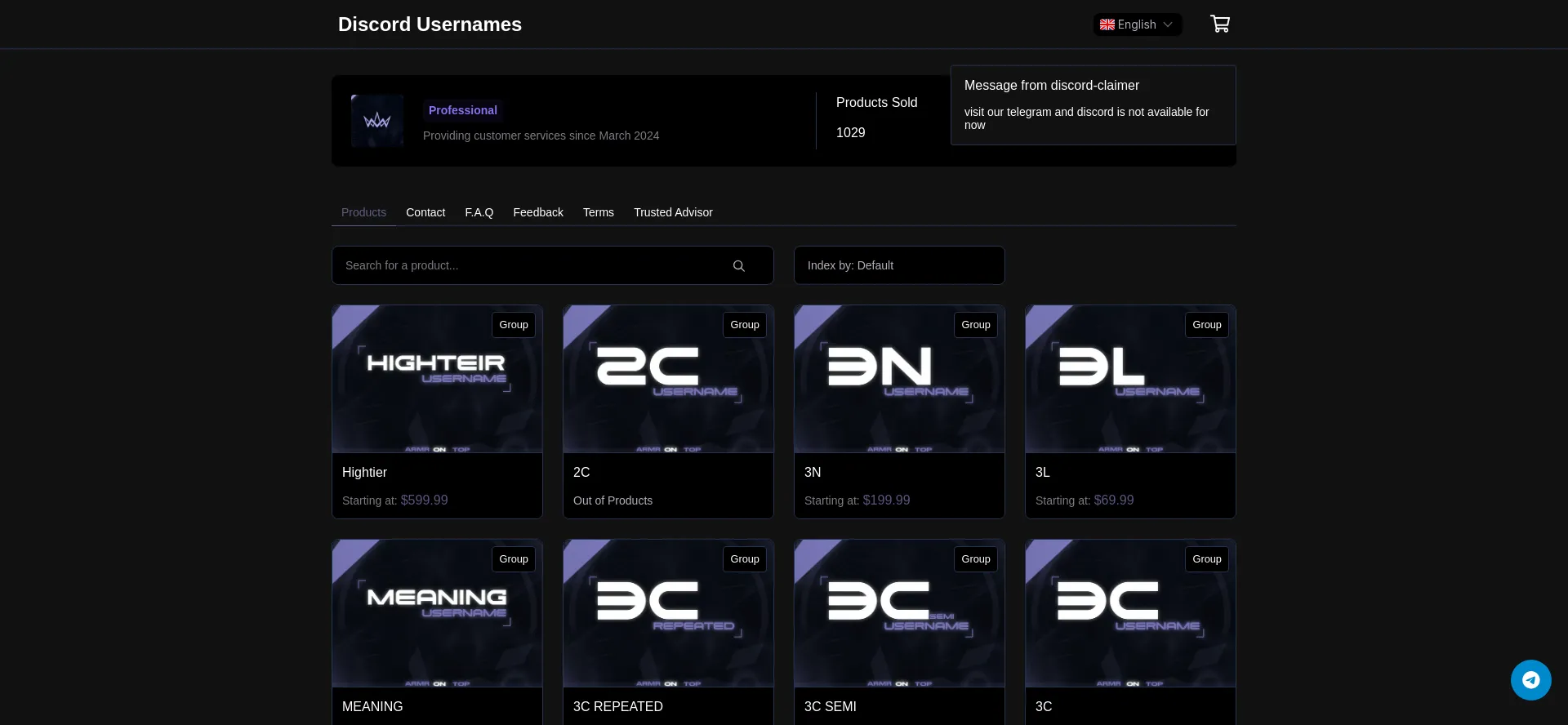Click the Group badge on 3N card
The width and height of the screenshot is (1568, 725).
point(976,325)
